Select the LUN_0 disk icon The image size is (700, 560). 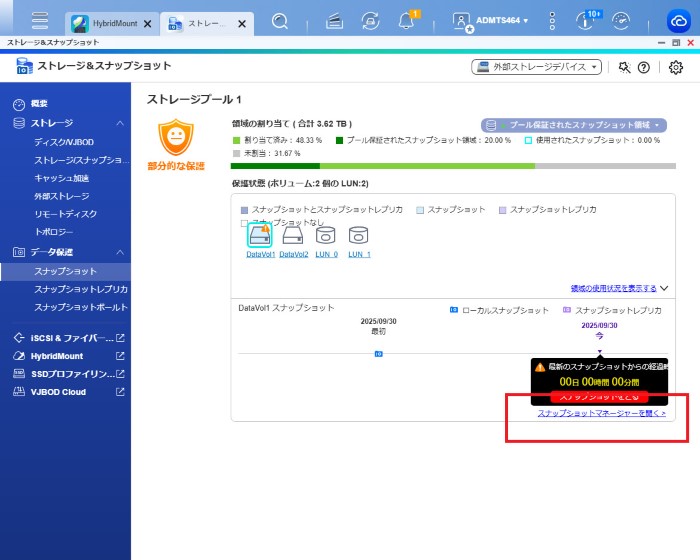tap(326, 237)
